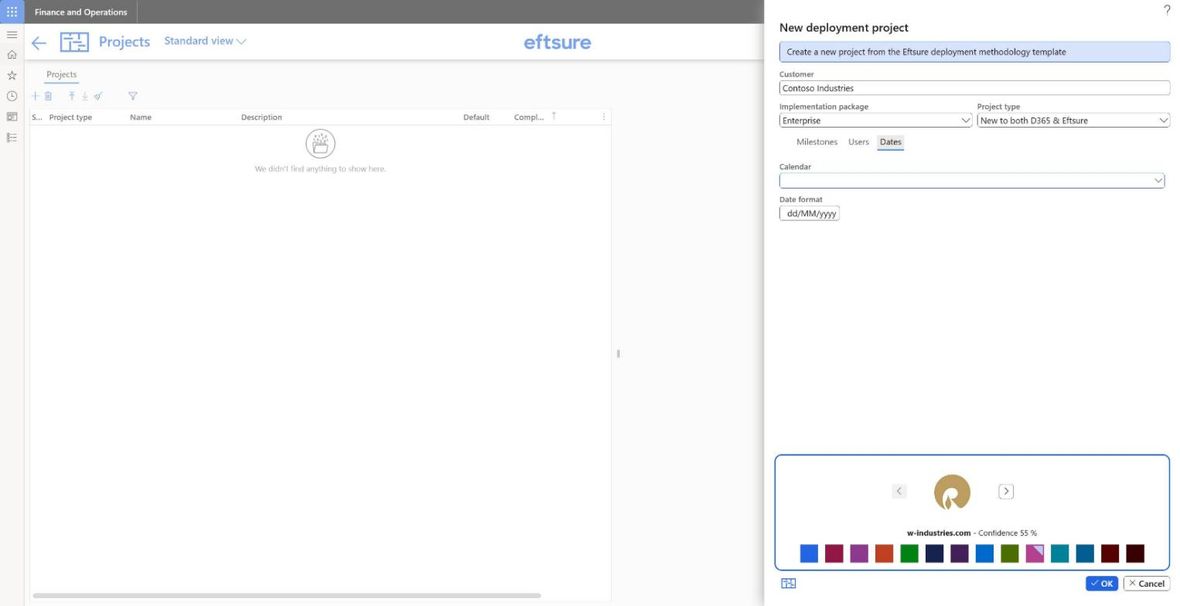Click the Projects page icon

pyautogui.click(x=75, y=42)
